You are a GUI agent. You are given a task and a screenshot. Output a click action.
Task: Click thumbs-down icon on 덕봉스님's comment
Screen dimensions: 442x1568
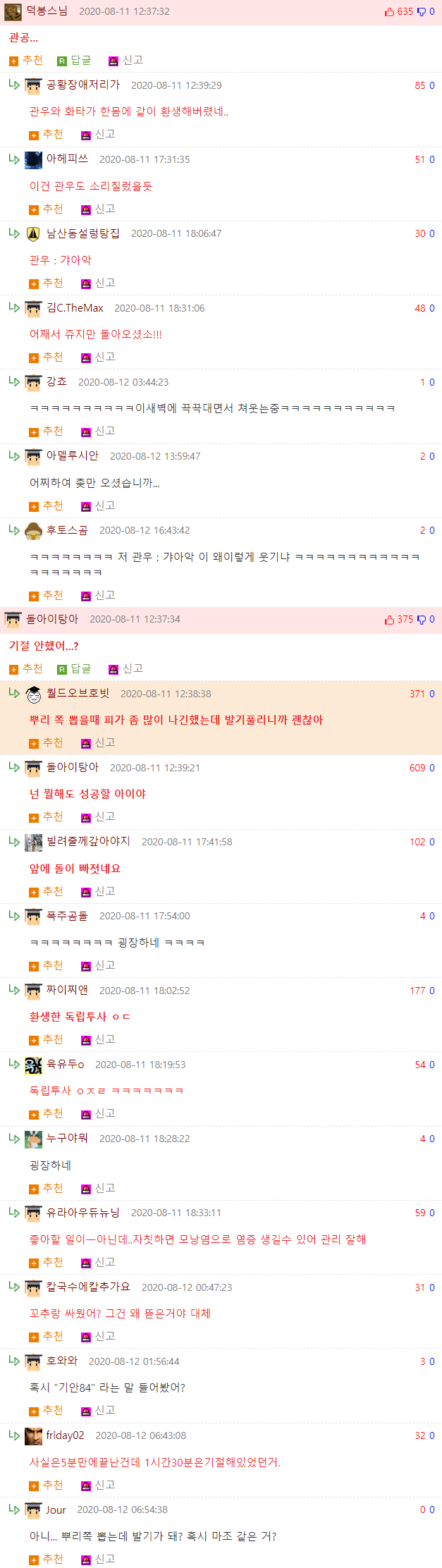pos(422,12)
